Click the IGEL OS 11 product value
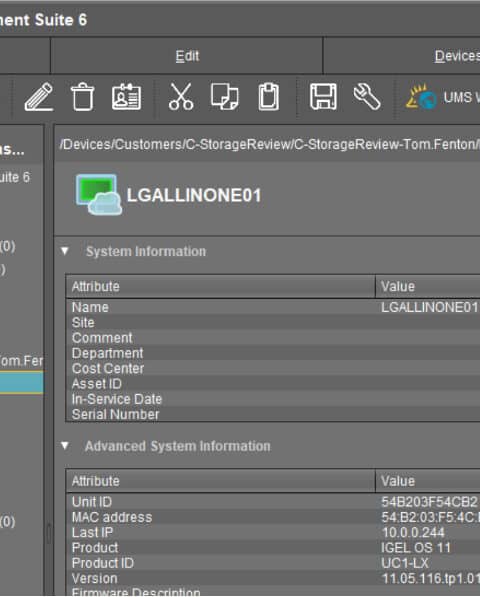This screenshot has height=597, width=480. [x=416, y=548]
